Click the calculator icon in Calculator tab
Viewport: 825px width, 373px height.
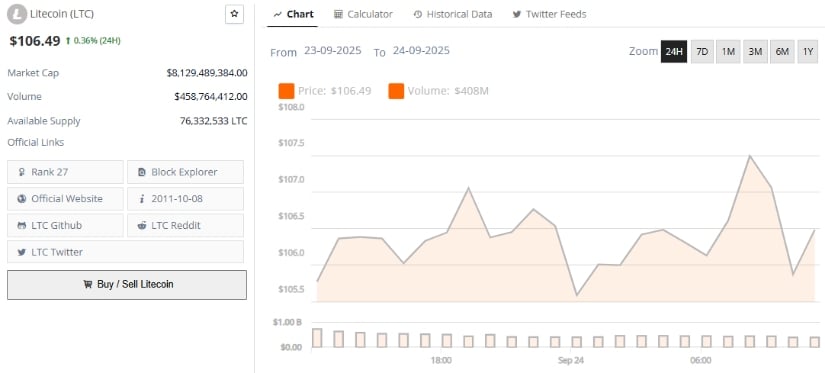[338, 14]
